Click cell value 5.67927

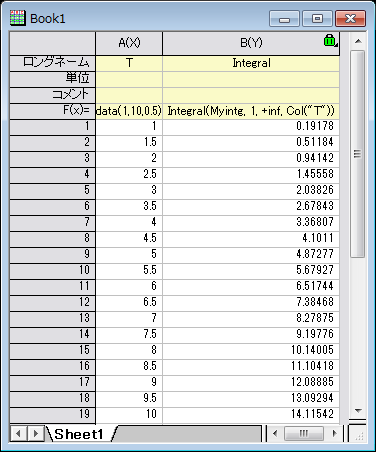click(x=251, y=271)
